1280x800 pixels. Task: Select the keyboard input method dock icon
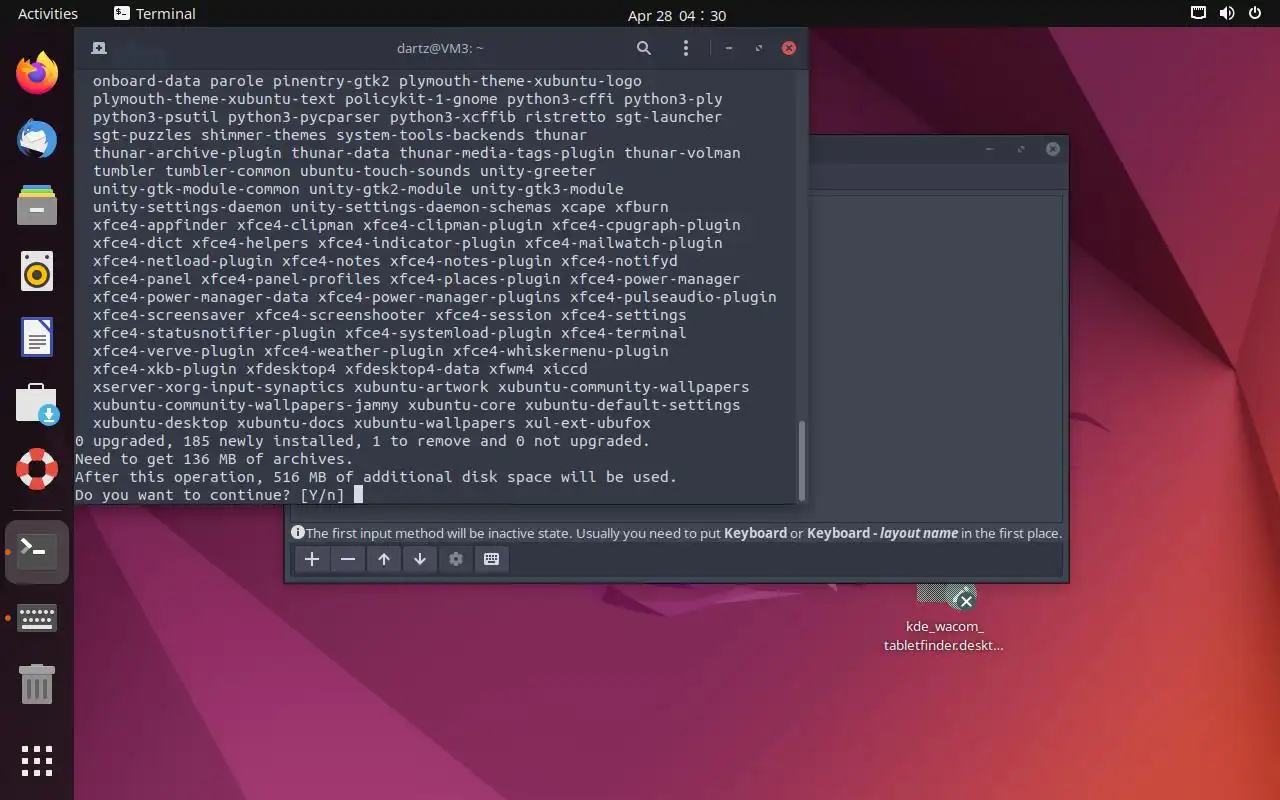coord(37,618)
